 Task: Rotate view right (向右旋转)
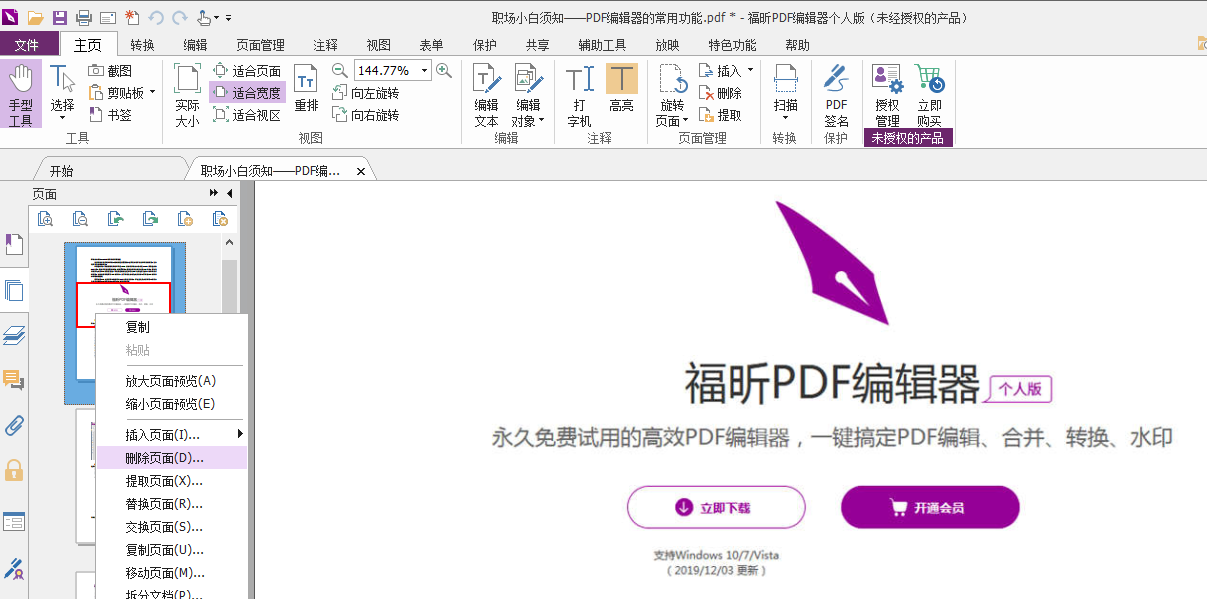point(366,115)
